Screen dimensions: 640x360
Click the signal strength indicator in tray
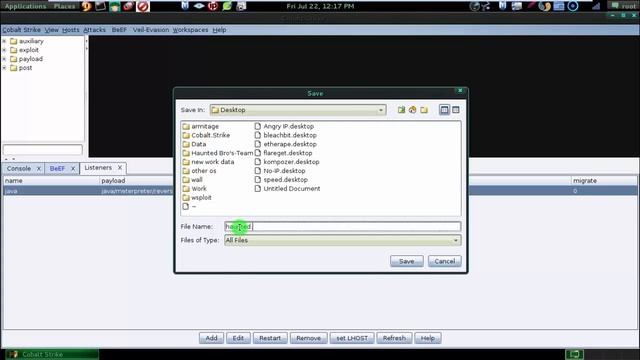[596, 6]
